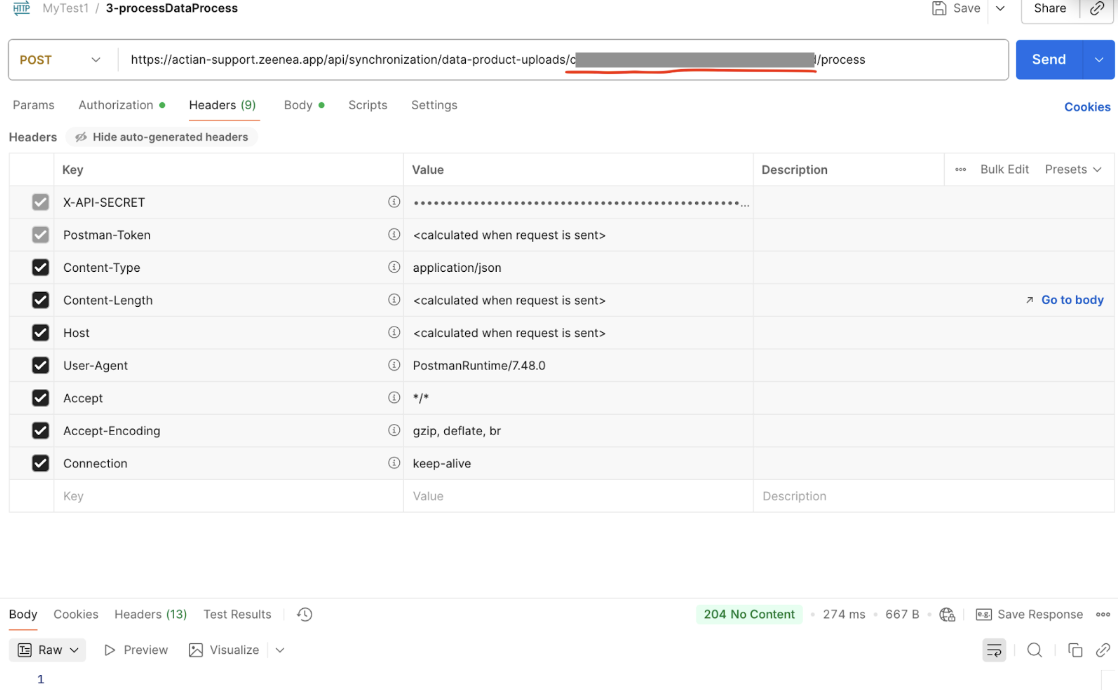Uncheck the Connection header

pyautogui.click(x=41, y=463)
